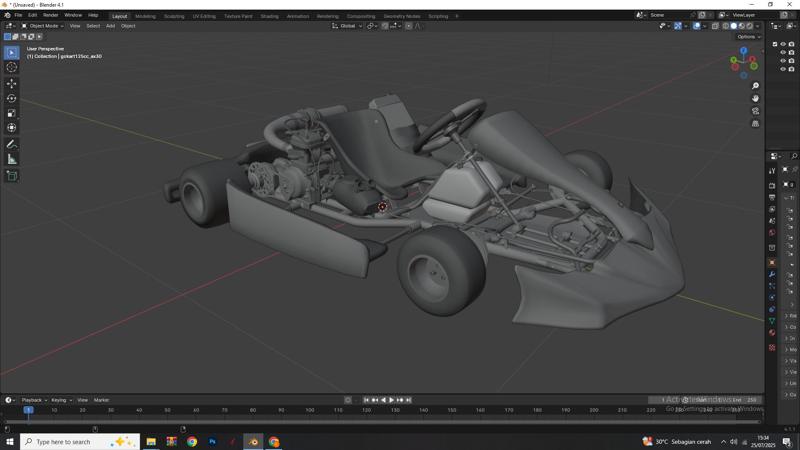Select the Measure tool
The height and width of the screenshot is (450, 800).
12,159
